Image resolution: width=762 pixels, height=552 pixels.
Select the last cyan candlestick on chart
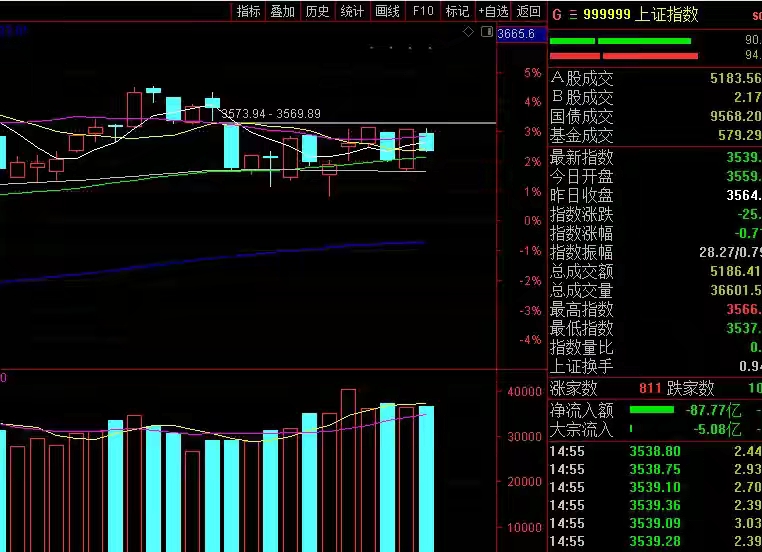click(x=426, y=141)
